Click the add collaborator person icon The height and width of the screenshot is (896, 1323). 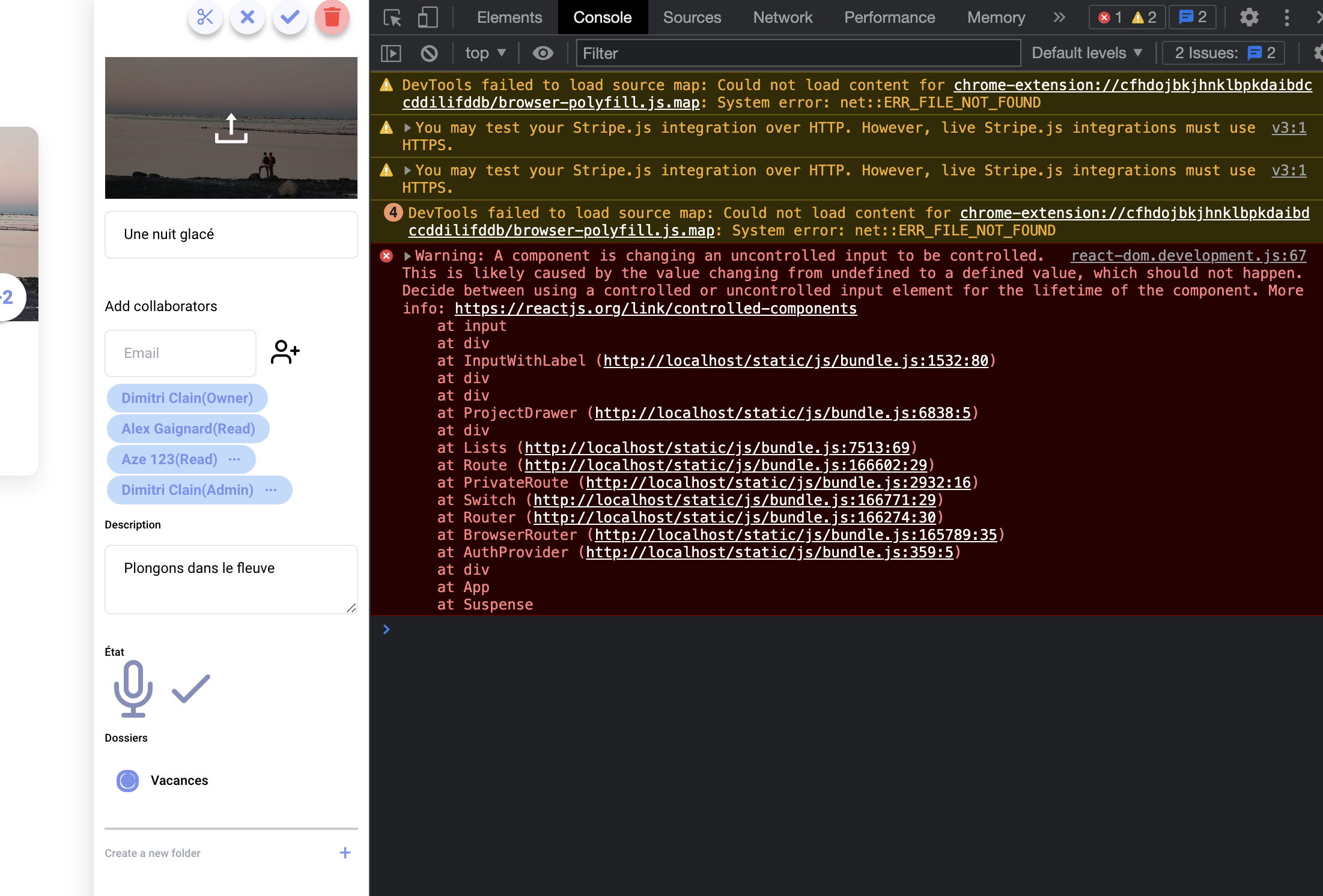tap(285, 352)
